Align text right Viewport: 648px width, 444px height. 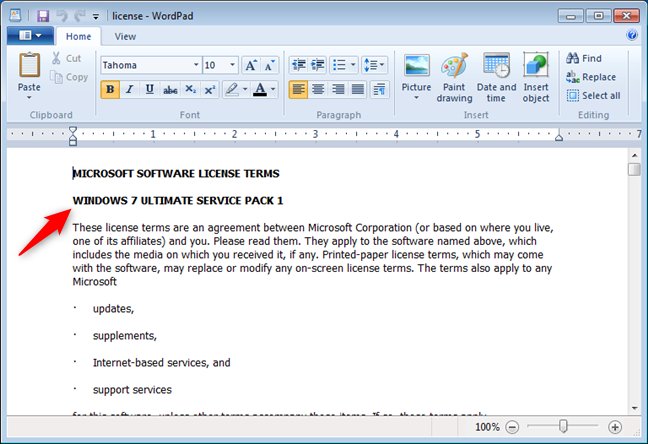coord(338,89)
